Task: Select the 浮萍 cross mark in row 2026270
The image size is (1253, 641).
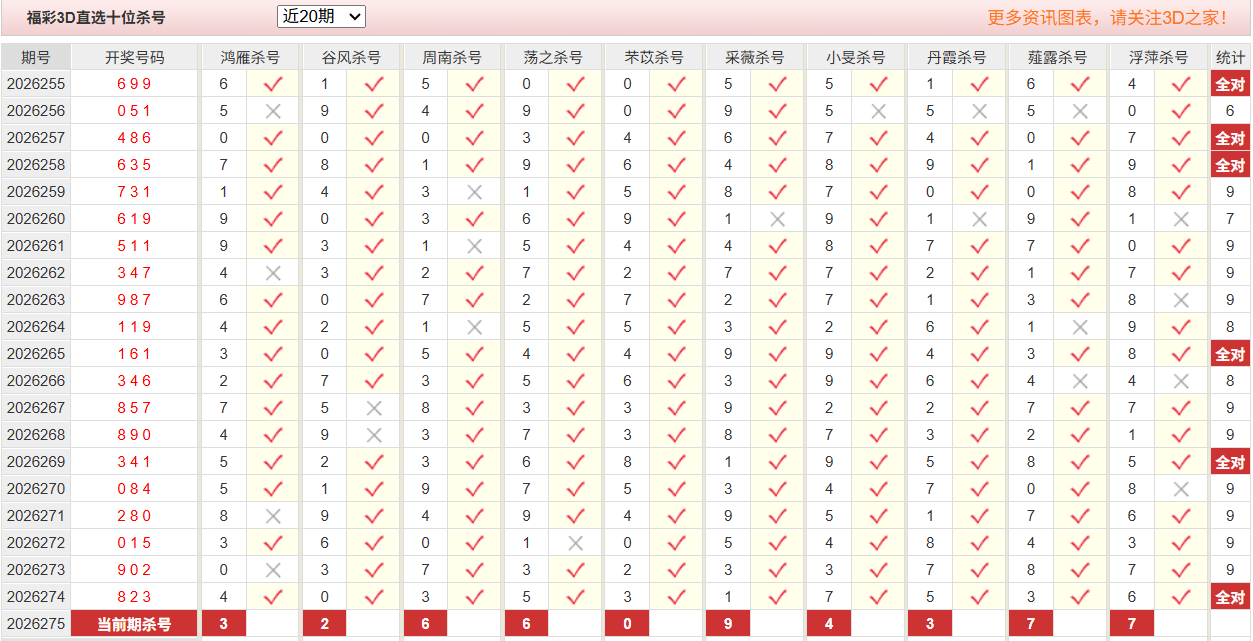Action: (1182, 489)
